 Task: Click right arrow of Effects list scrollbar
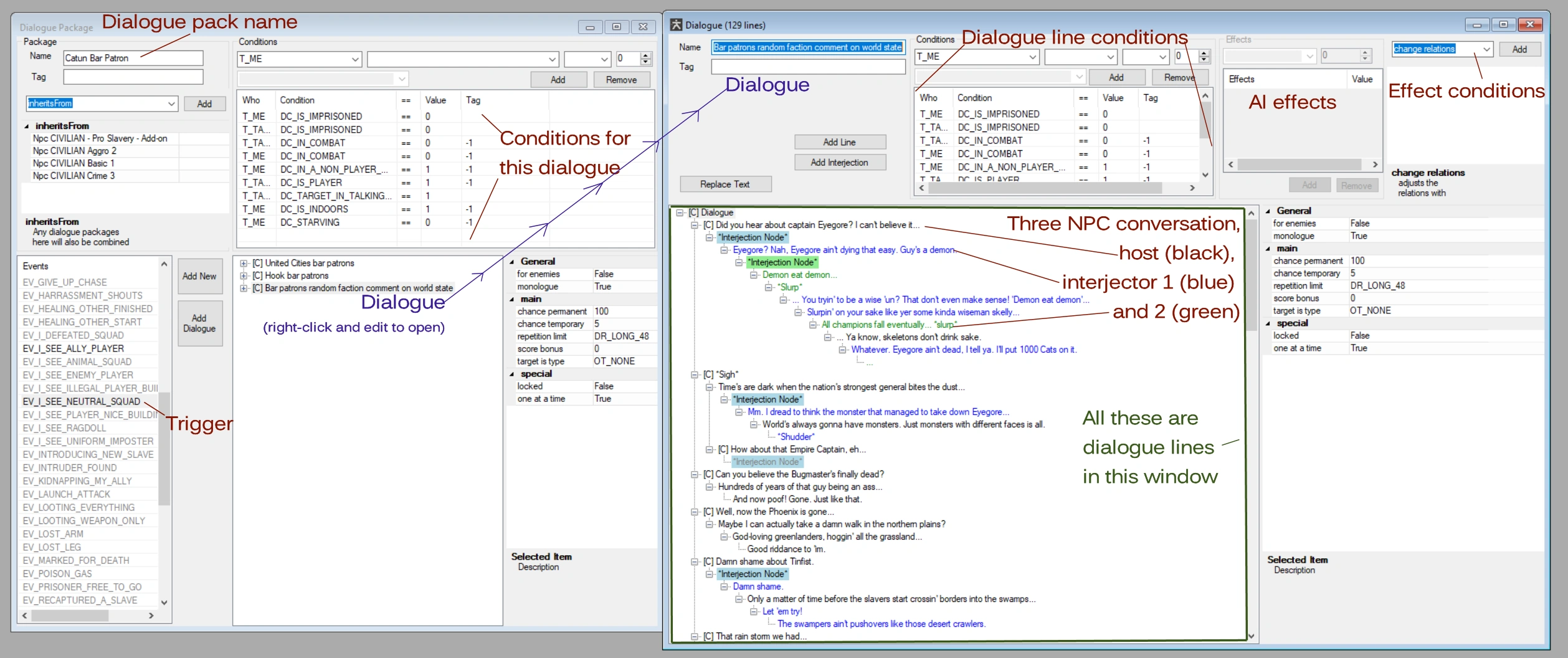[1375, 164]
